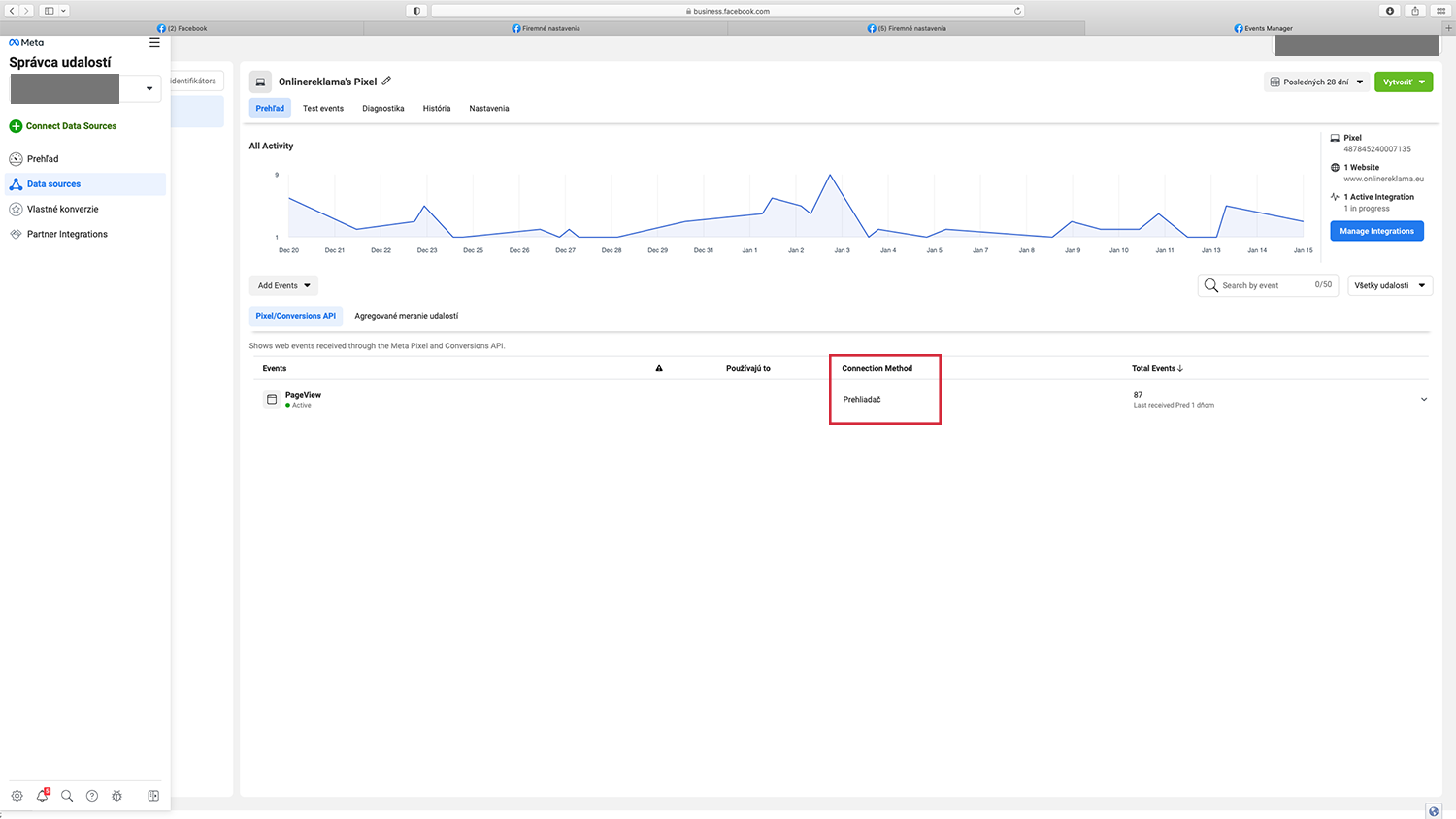This screenshot has height=819, width=1456.
Task: Click the Jan 3 peak on chart
Action: (x=830, y=176)
